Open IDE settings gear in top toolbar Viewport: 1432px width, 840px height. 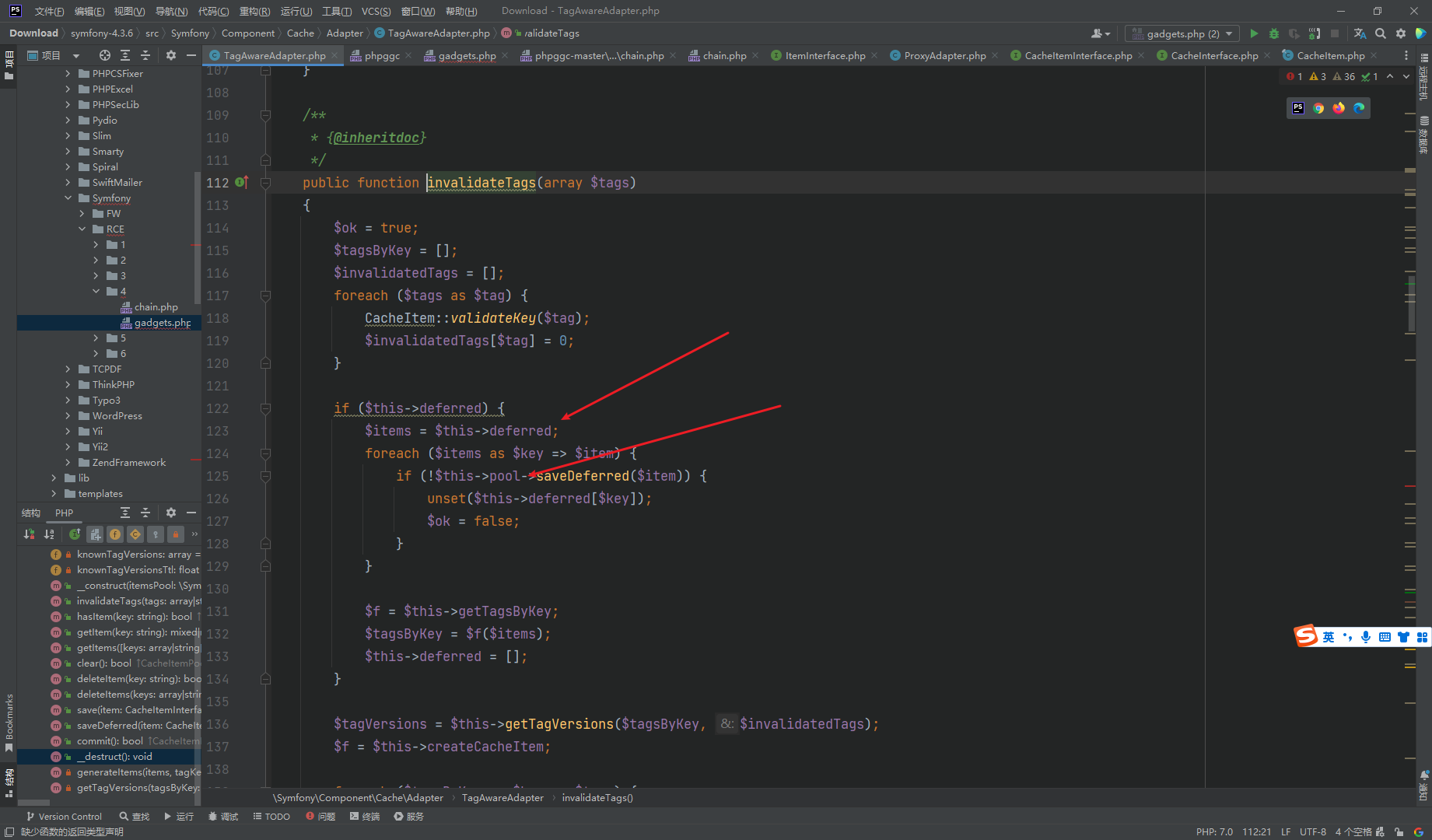click(1401, 33)
